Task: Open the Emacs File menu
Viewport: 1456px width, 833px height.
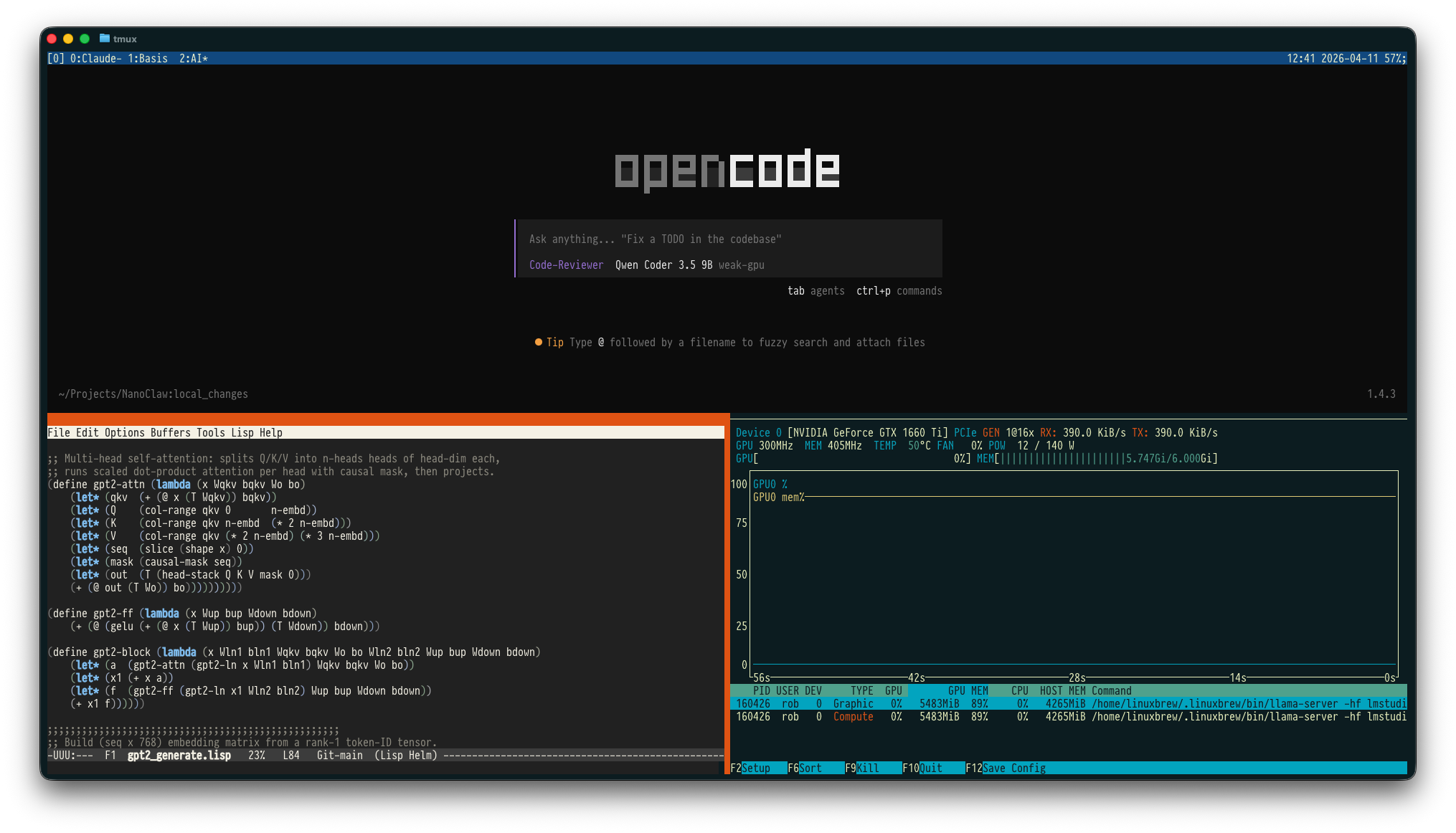Action: [x=58, y=432]
